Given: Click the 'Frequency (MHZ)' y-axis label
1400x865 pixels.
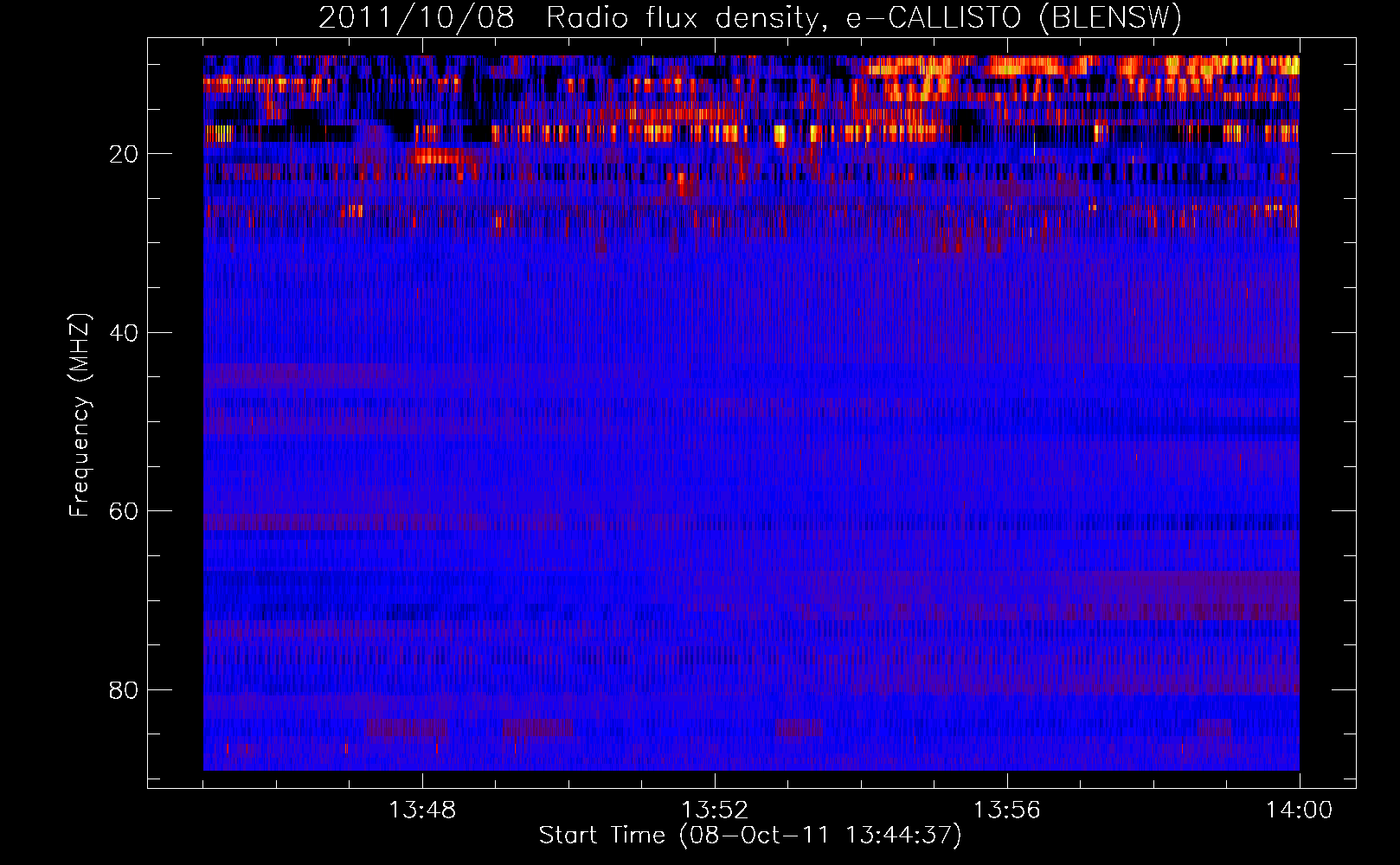Looking at the screenshot, I should [80, 415].
